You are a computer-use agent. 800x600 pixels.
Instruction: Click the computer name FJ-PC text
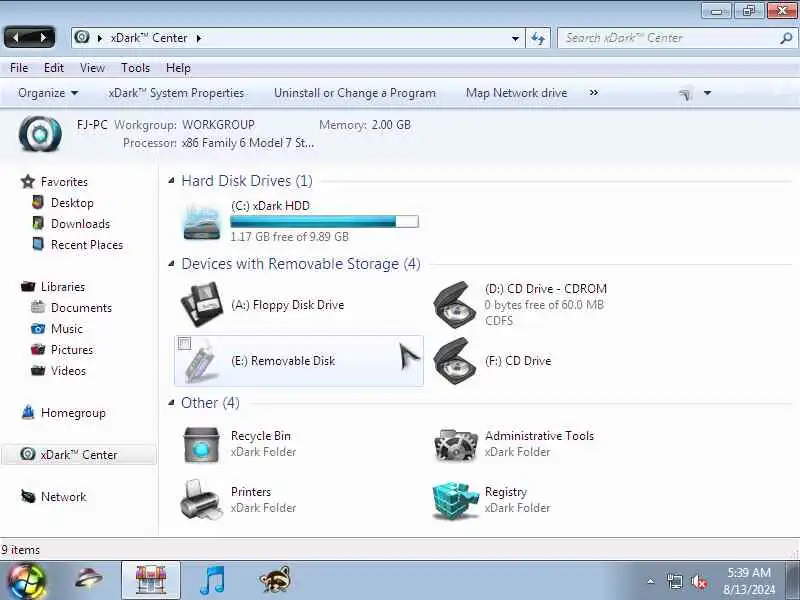[x=92, y=125]
